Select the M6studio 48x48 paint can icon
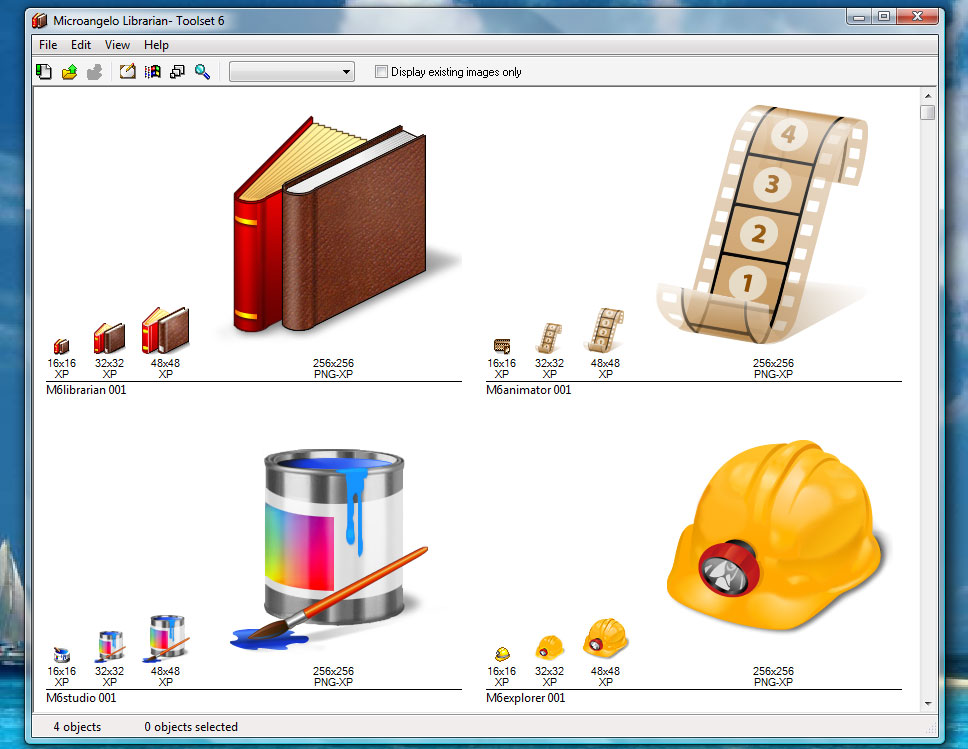 [x=165, y=638]
